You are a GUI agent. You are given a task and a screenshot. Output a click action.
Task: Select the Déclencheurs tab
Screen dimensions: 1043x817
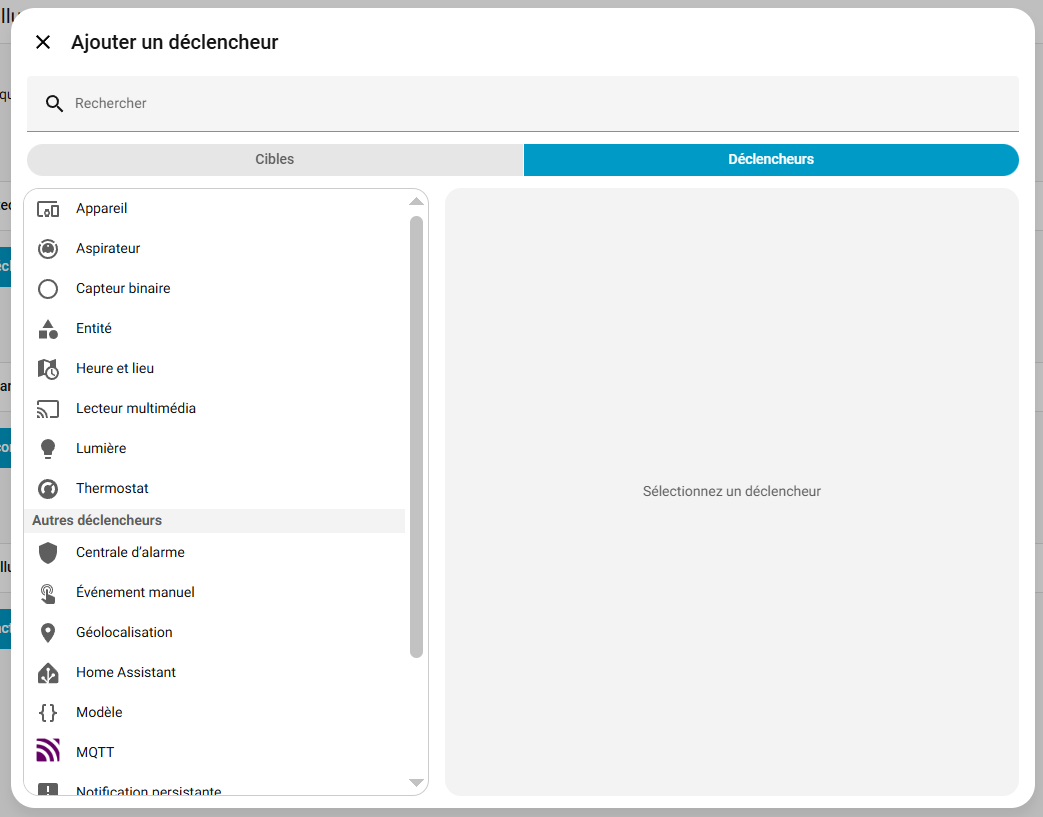pos(770,159)
